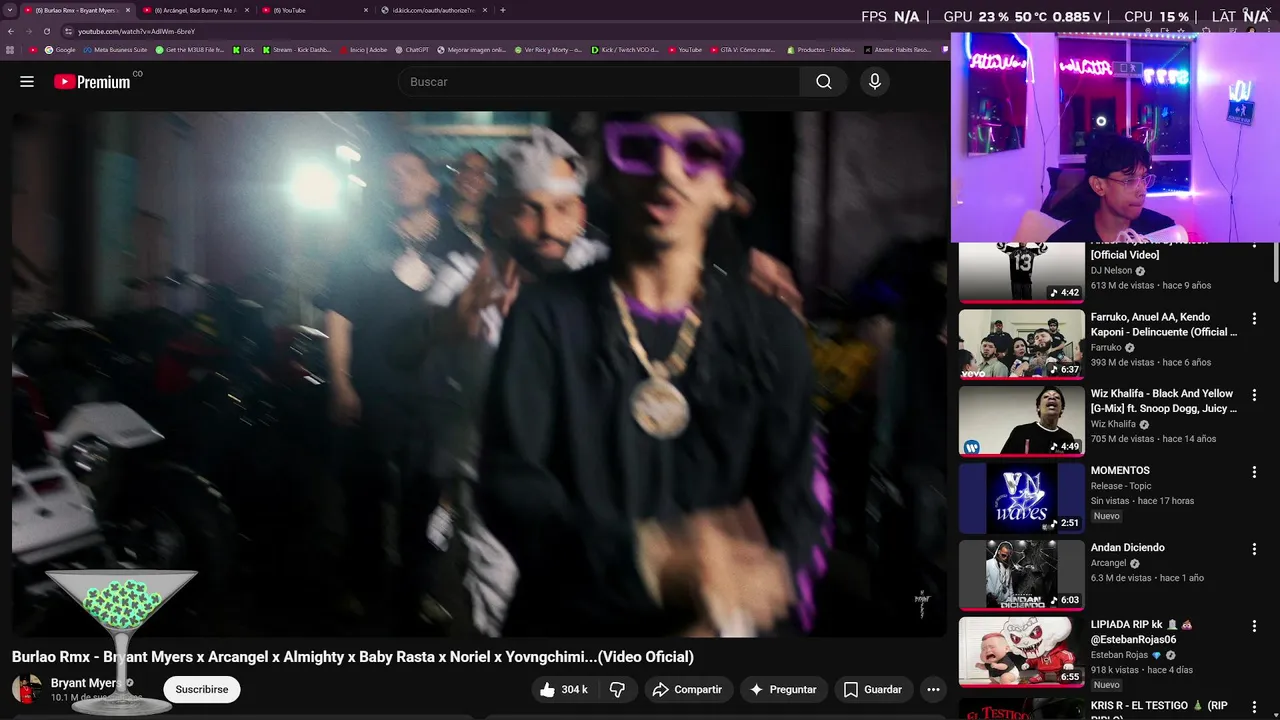
Task: Open Wiz Khalifa Black And Yellow thumbnail
Action: [x=1021, y=421]
